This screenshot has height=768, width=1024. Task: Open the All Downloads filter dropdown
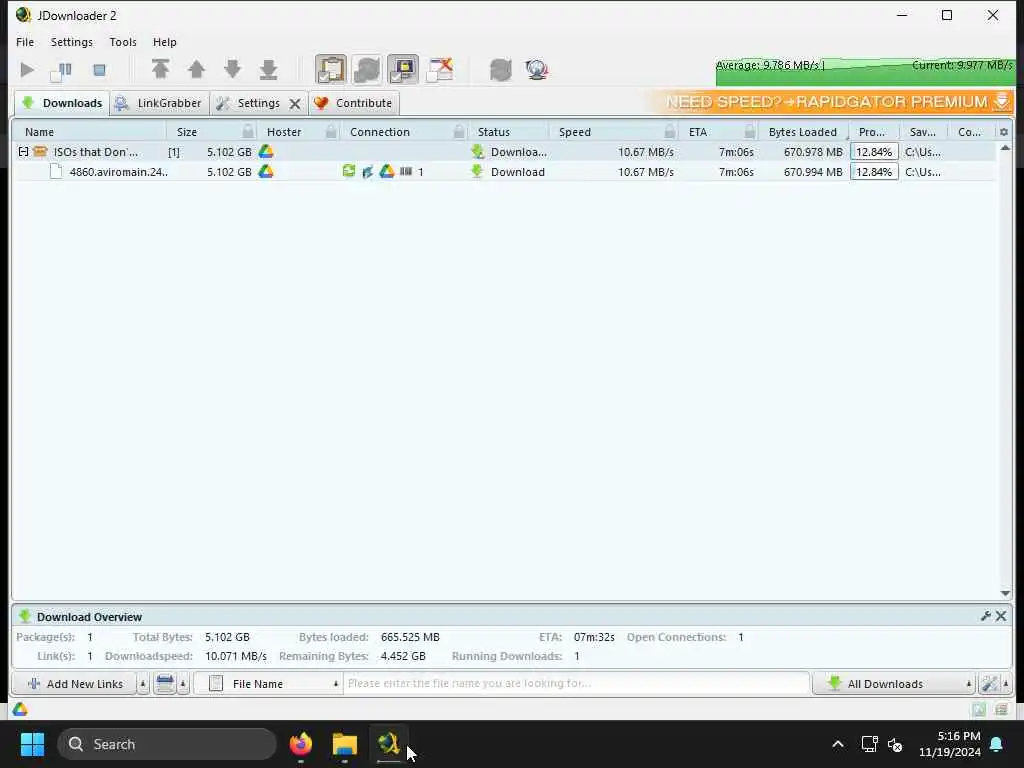point(893,684)
